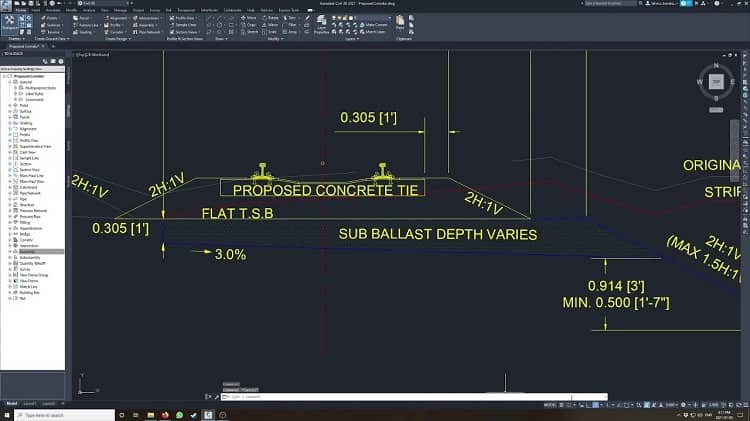Image resolution: width=750 pixels, height=421 pixels.
Task: Click the Paste clipboard button
Action: (399, 22)
